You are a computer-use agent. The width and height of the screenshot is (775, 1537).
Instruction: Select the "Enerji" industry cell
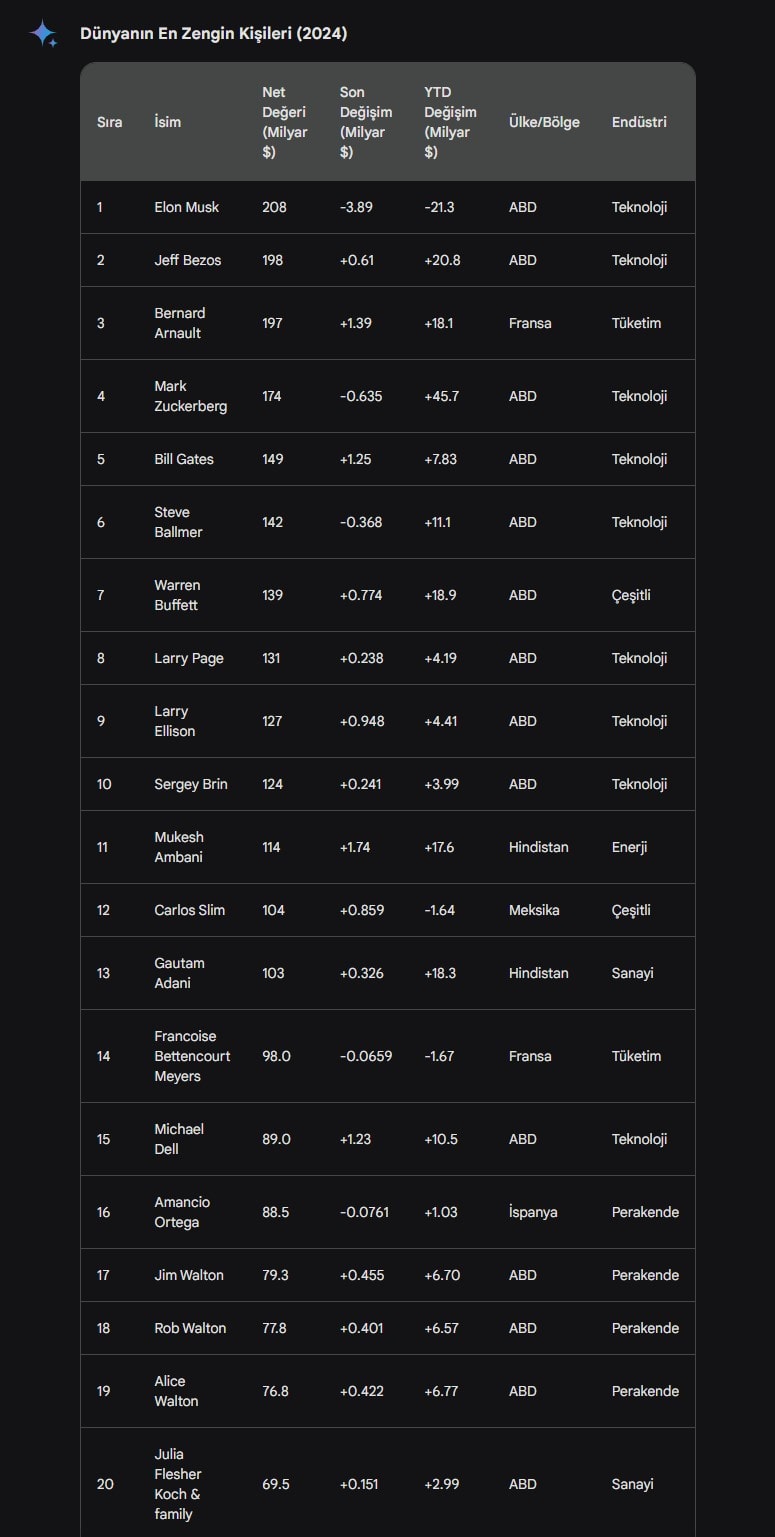(629, 847)
